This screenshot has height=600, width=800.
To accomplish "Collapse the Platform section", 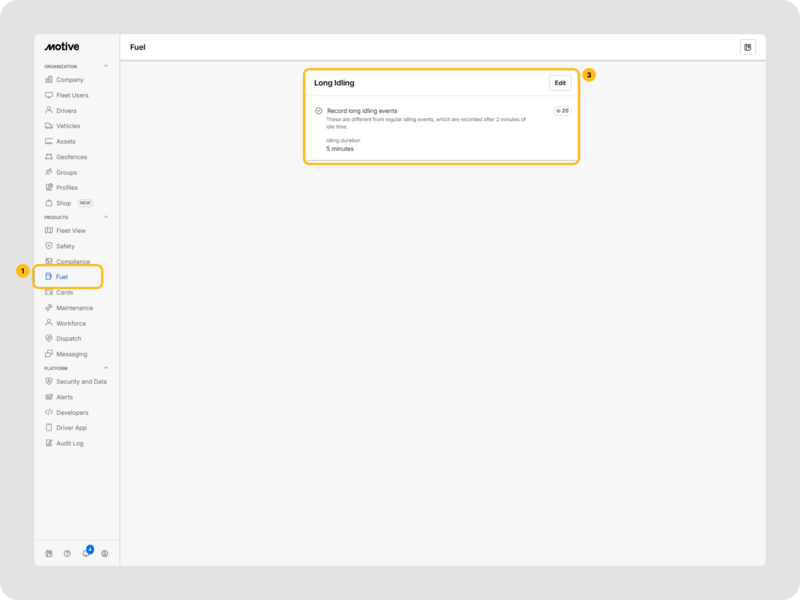I will (107, 368).
